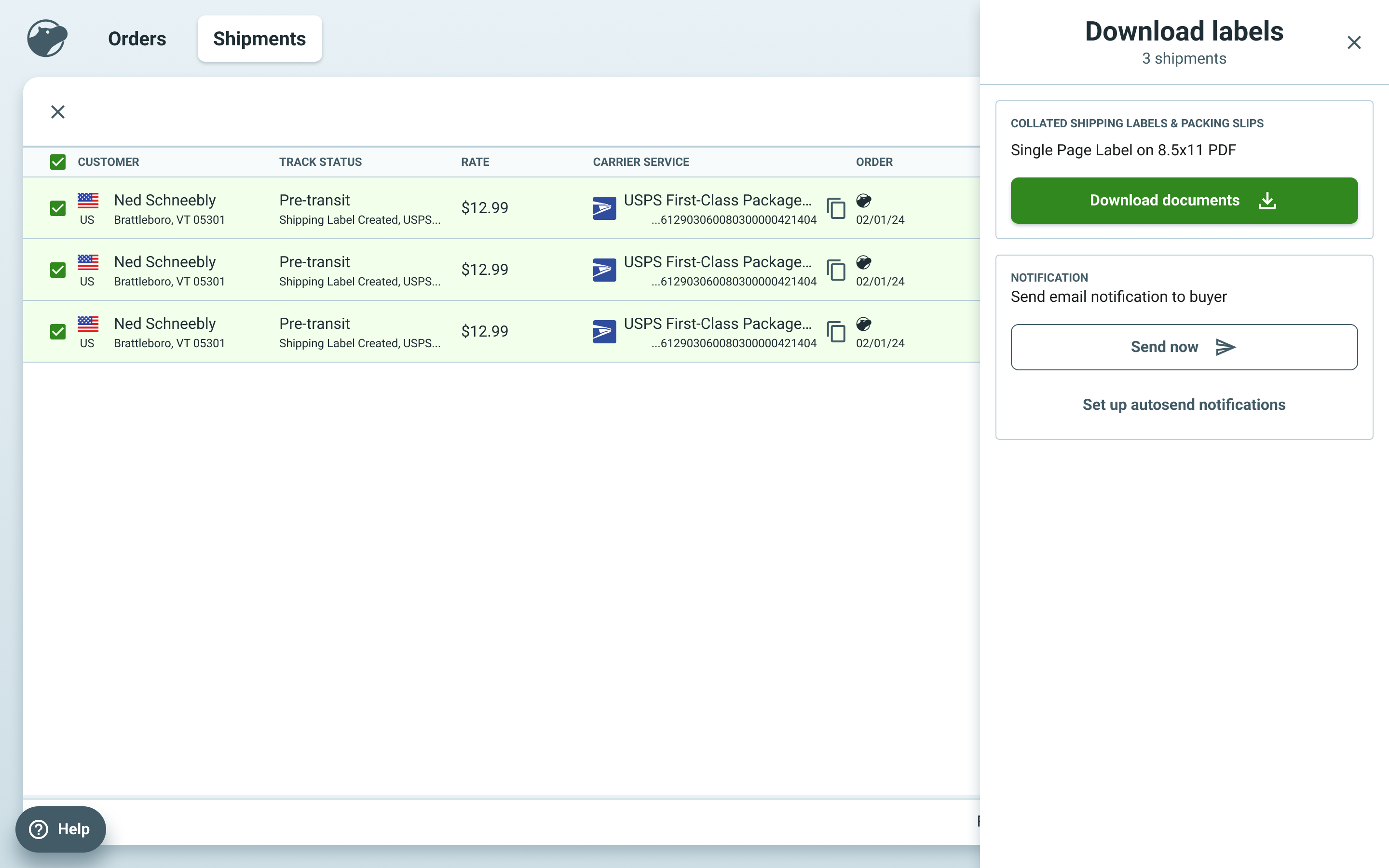Click the '3 shipments' subtitle
Image resolution: width=1389 pixels, height=868 pixels.
(x=1184, y=58)
